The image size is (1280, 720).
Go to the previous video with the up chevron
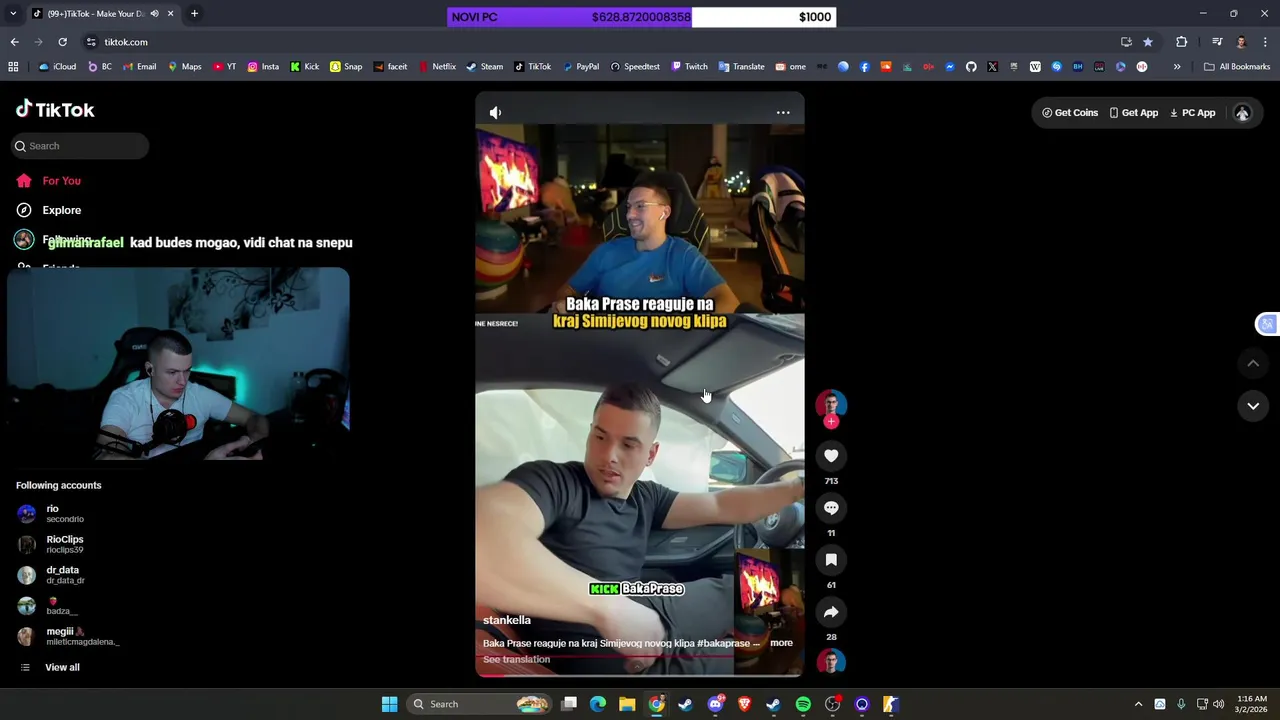[1253, 364]
